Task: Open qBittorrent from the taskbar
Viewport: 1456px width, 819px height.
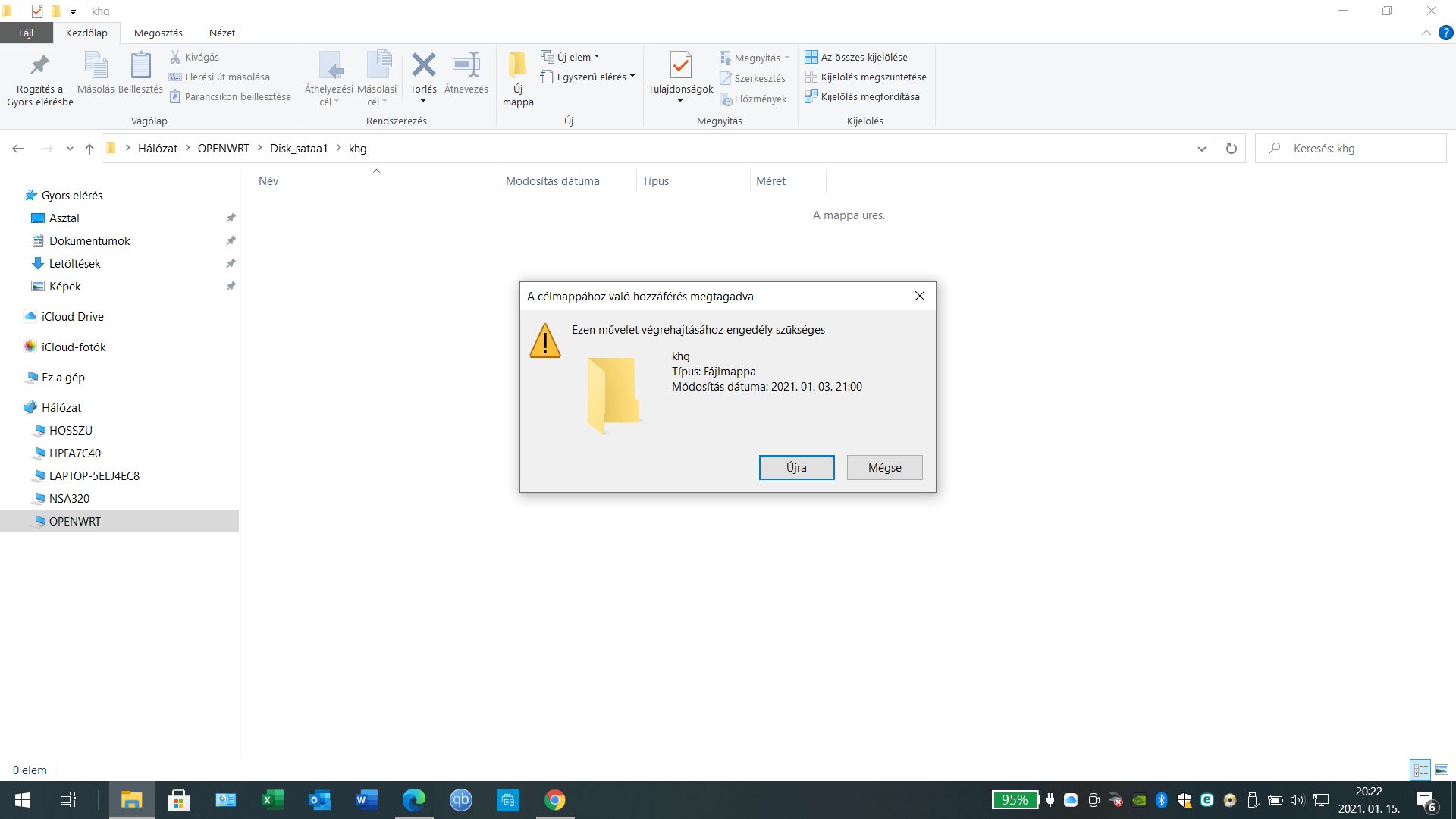Action: 461,800
